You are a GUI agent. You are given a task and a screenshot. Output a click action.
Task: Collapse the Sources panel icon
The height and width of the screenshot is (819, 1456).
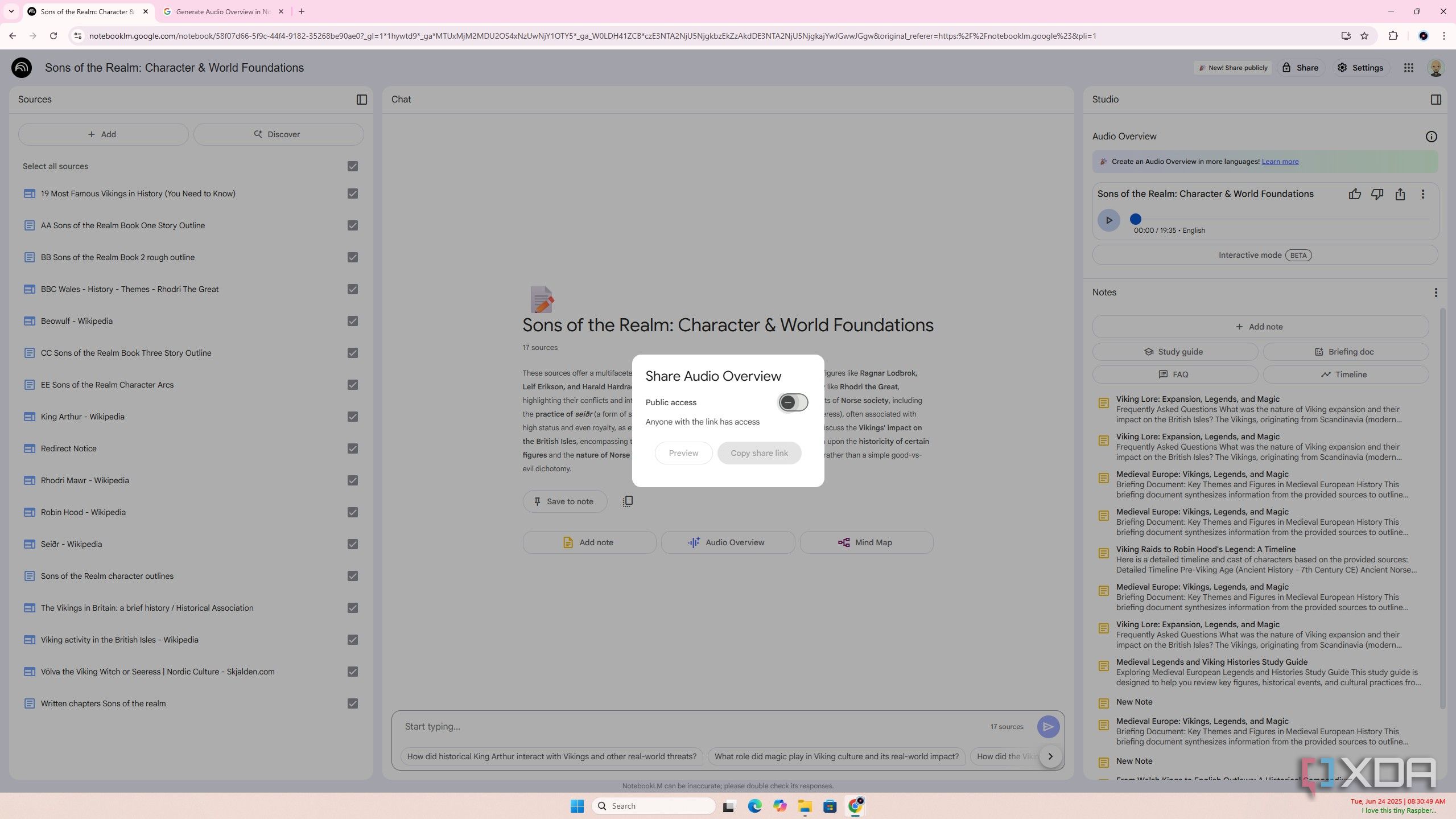pos(362,100)
